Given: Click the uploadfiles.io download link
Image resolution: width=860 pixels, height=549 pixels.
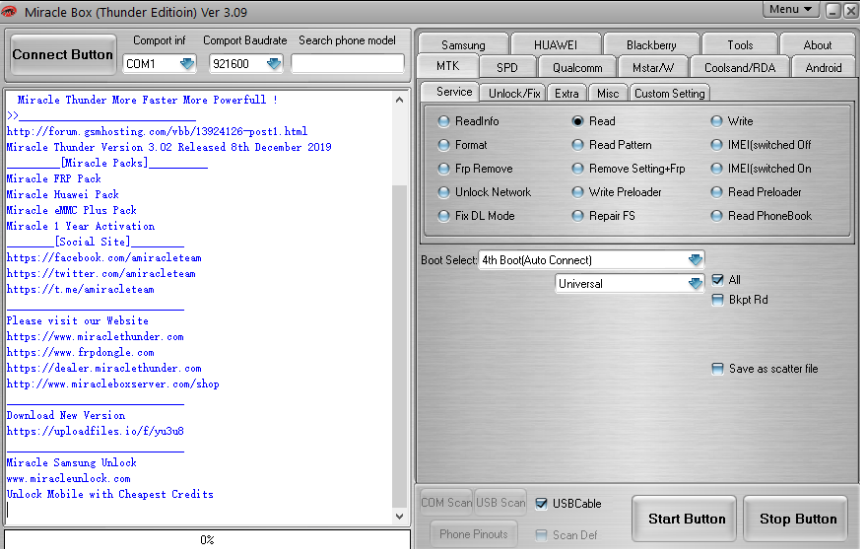Looking at the screenshot, I should tap(95, 431).
